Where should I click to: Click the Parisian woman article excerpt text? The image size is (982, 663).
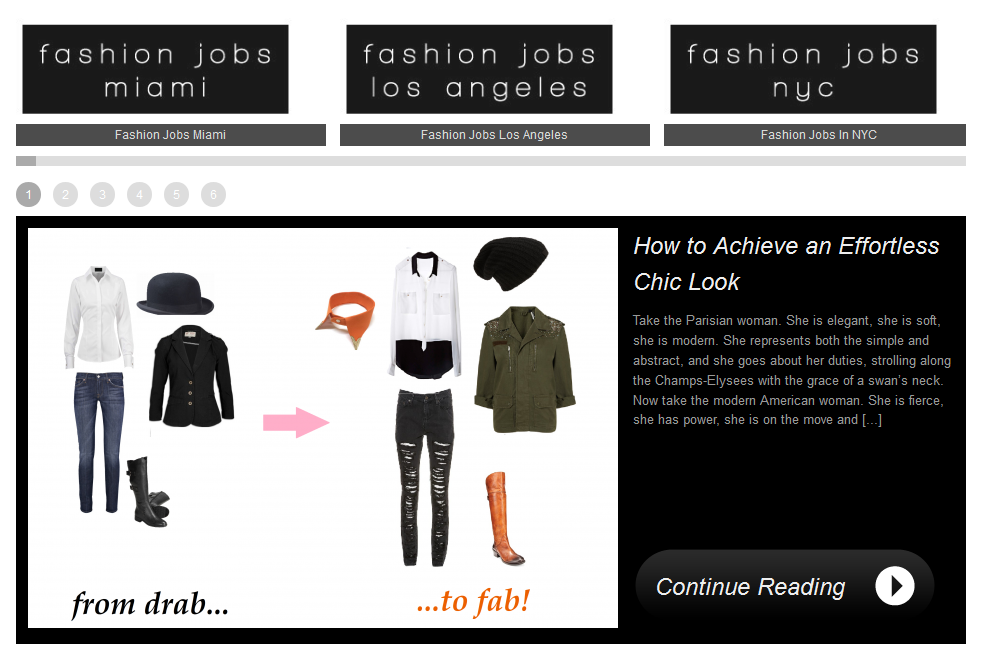[792, 370]
